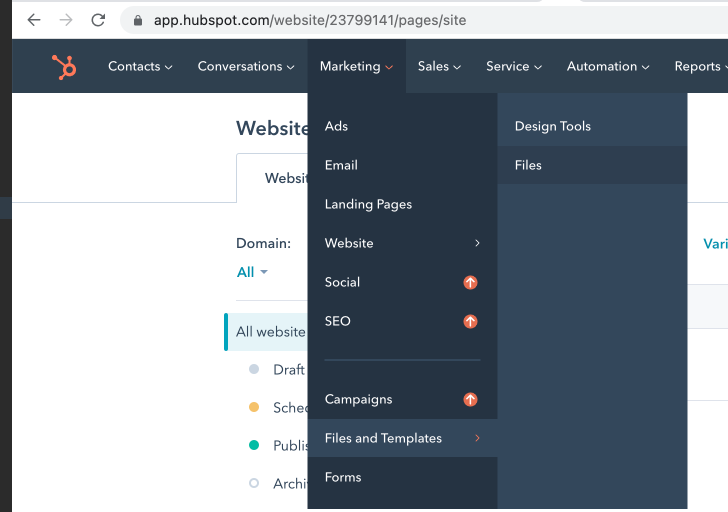This screenshot has width=728, height=512.
Task: Open Landing Pages from Marketing menu
Action: point(368,204)
